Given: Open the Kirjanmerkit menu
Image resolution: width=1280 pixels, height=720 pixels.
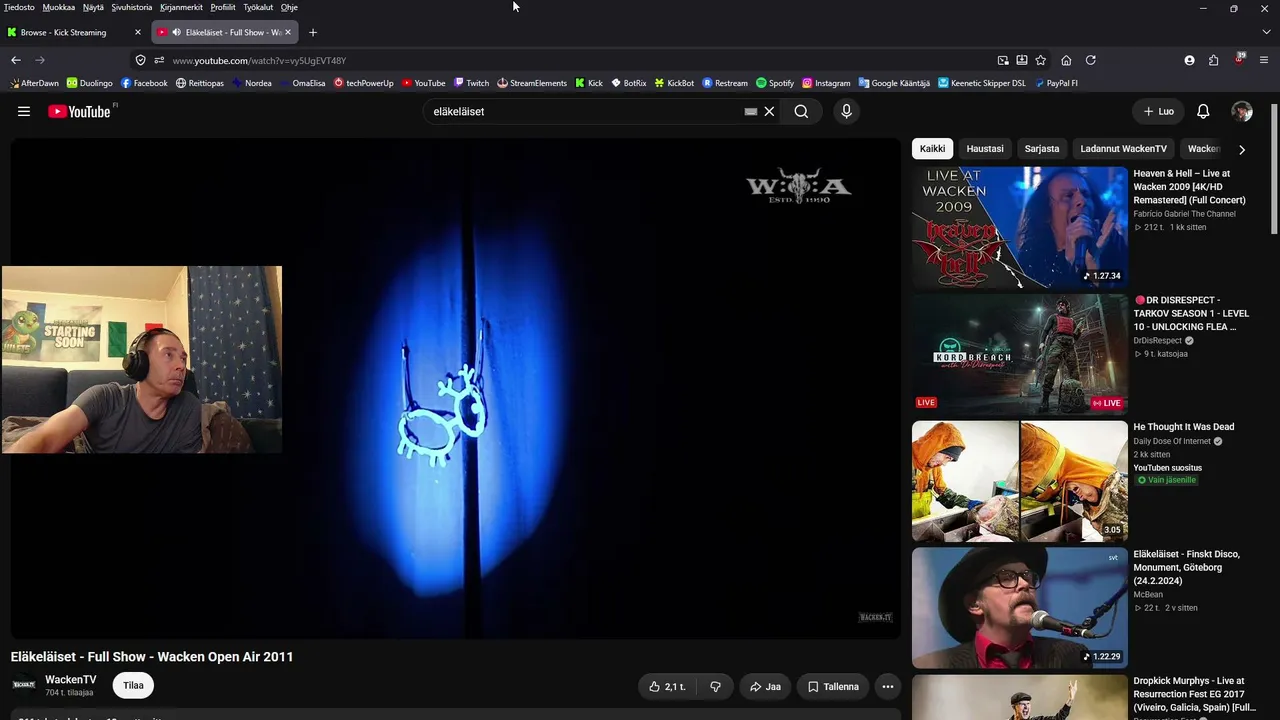Looking at the screenshot, I should tap(181, 7).
